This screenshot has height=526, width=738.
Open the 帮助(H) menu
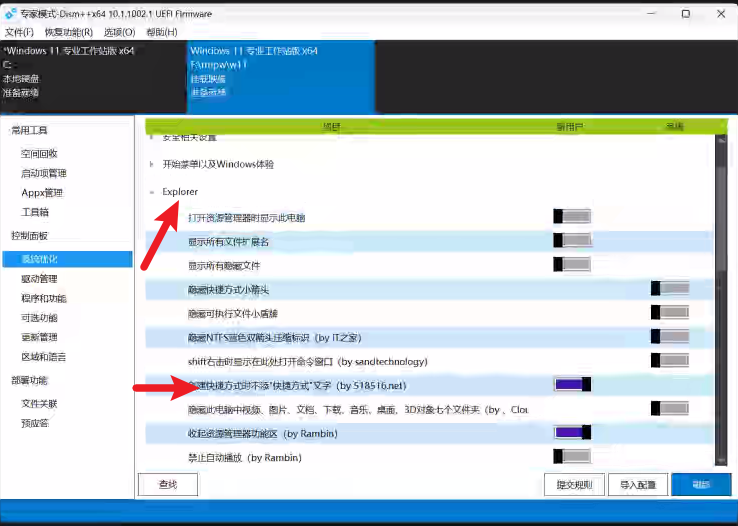pos(162,32)
